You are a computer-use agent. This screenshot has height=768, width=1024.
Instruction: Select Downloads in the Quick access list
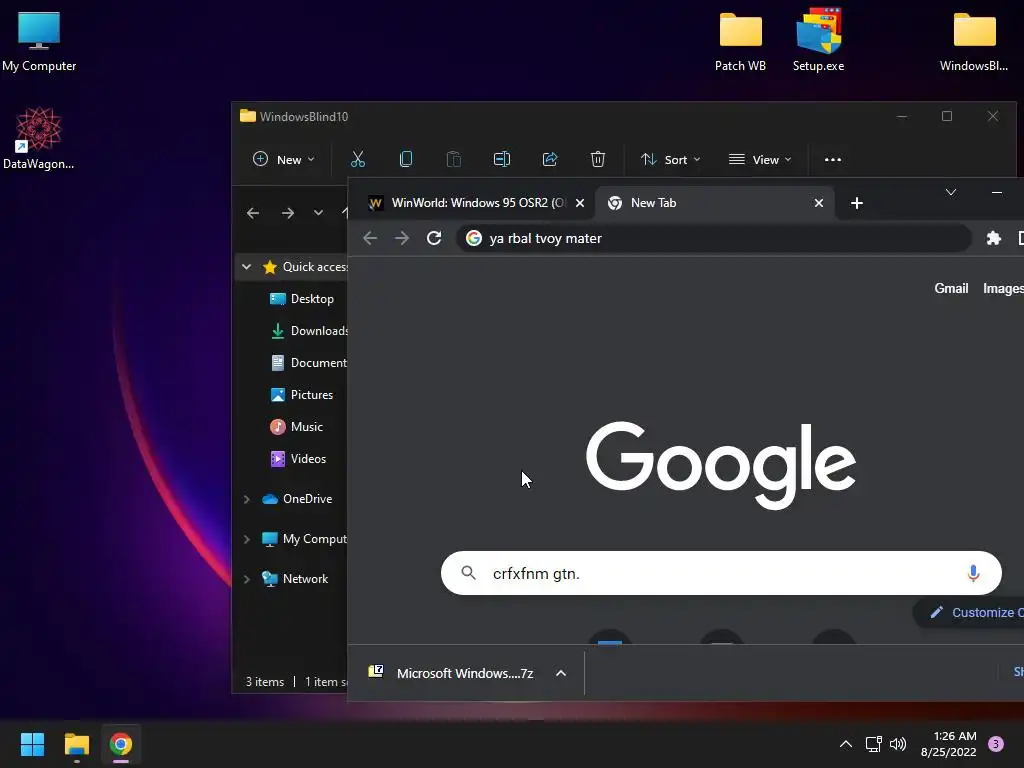tap(308, 330)
